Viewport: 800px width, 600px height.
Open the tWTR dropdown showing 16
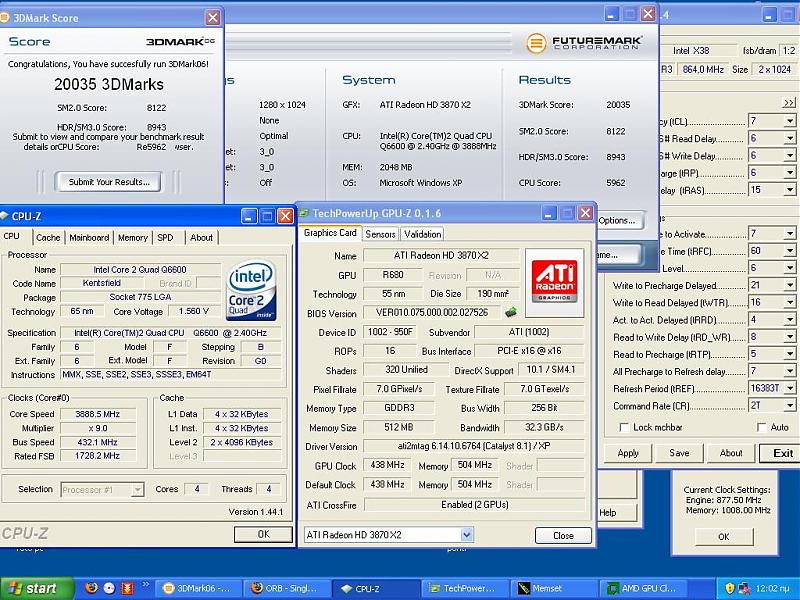click(790, 303)
